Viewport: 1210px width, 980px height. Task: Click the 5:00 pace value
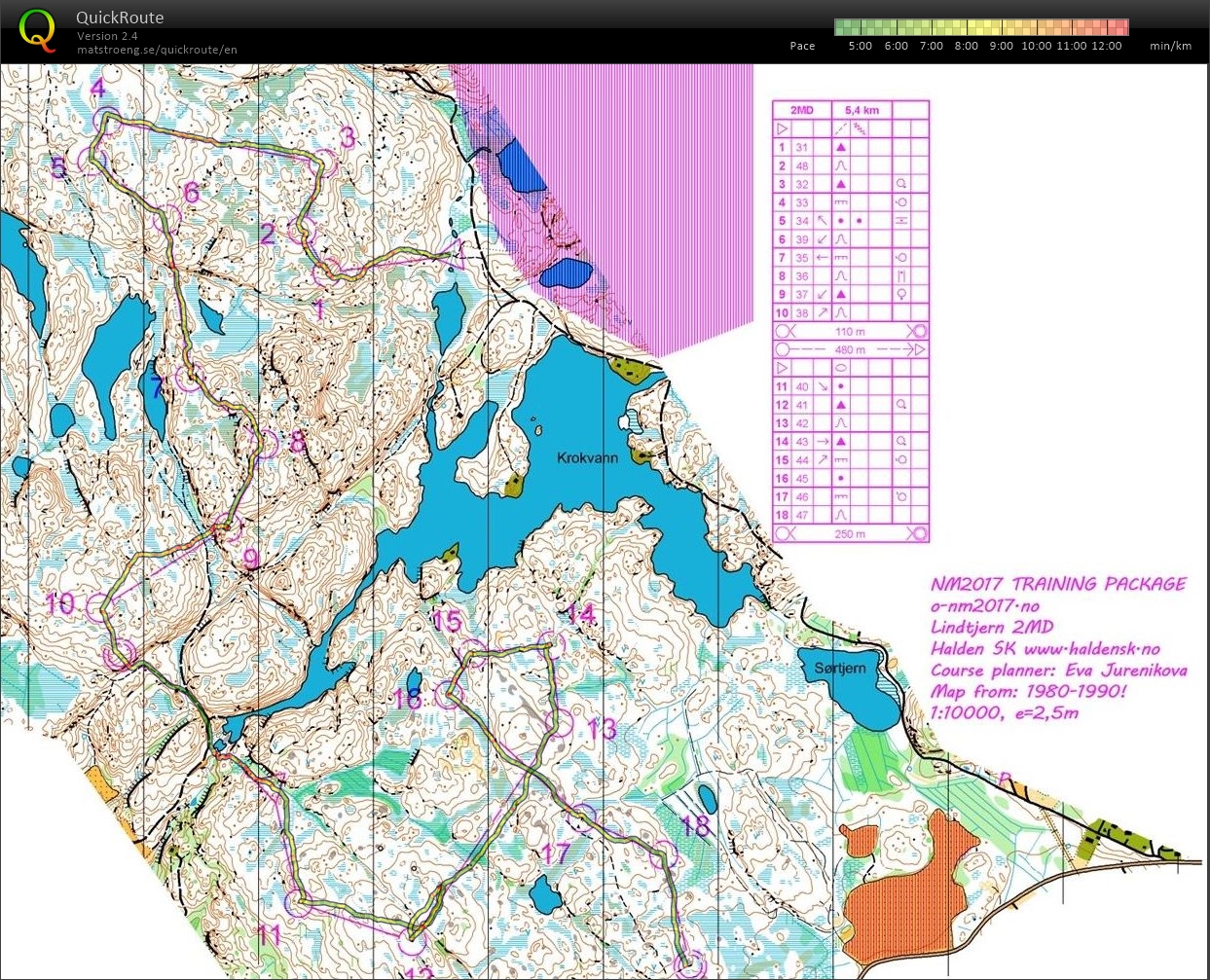(x=861, y=46)
